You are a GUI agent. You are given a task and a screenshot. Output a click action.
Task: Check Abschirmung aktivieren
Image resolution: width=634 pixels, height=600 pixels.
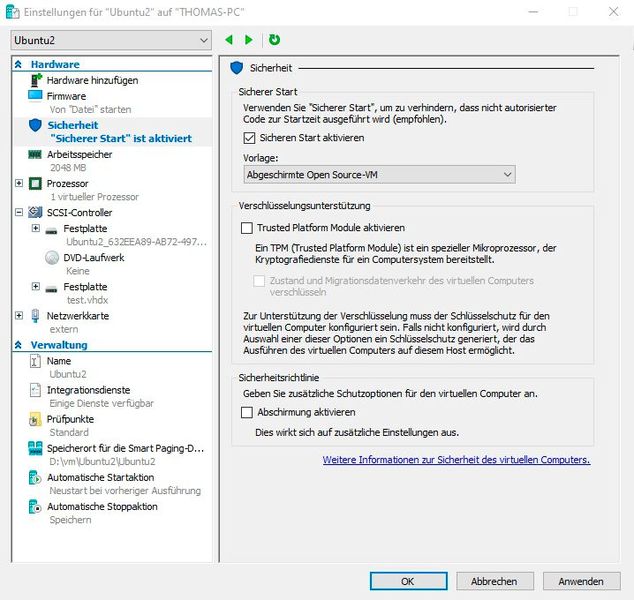pyautogui.click(x=247, y=412)
